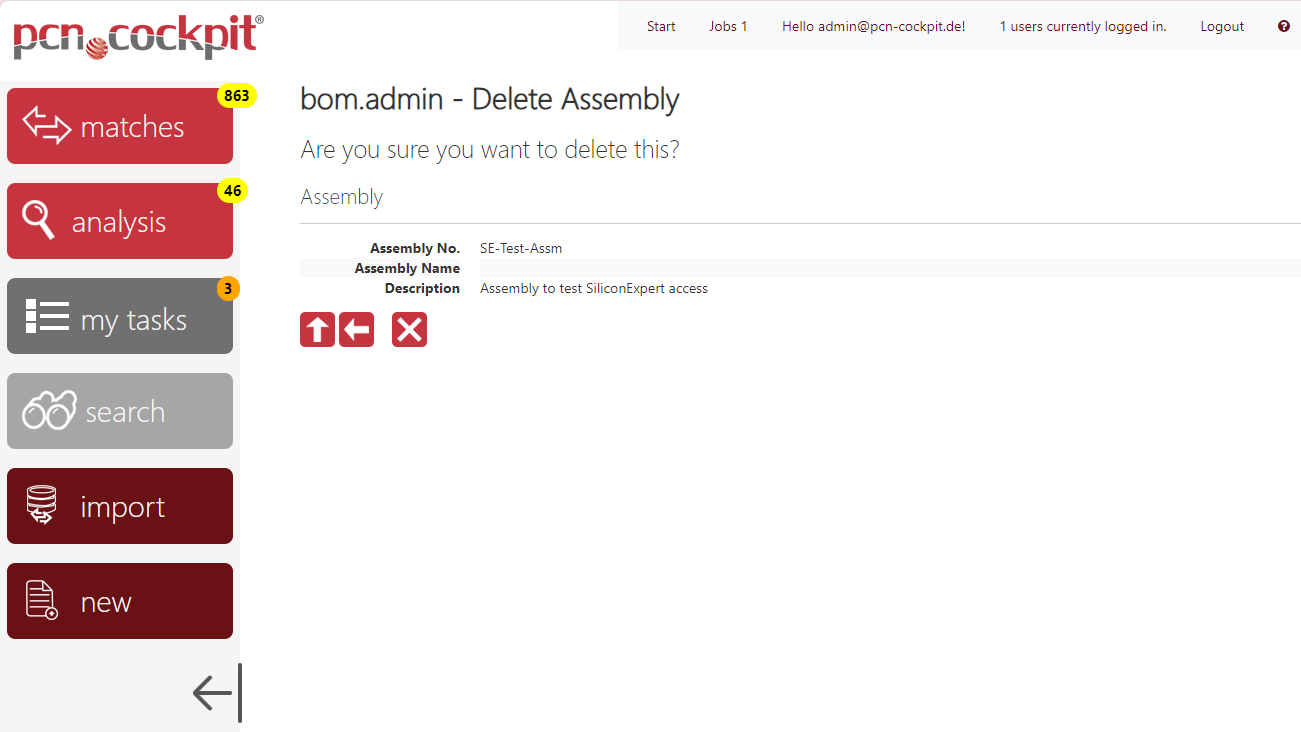The image size is (1301, 732).
Task: Confirm deletion with red X icon
Action: tap(409, 329)
